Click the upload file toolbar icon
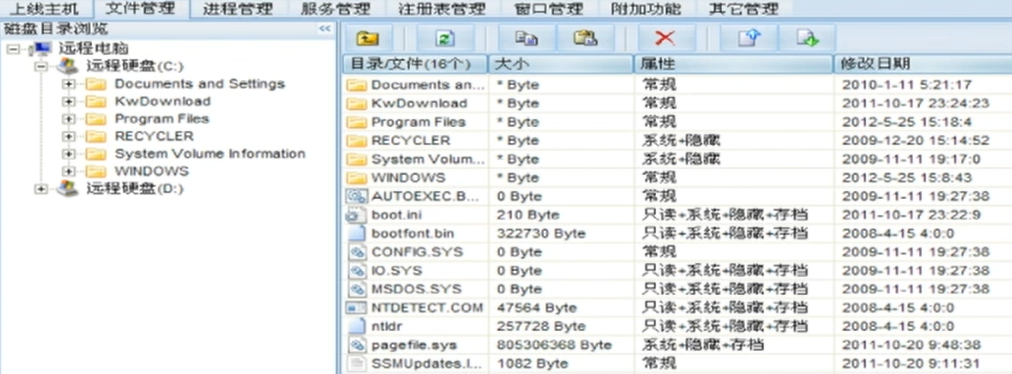The image size is (1012, 374). (x=749, y=38)
